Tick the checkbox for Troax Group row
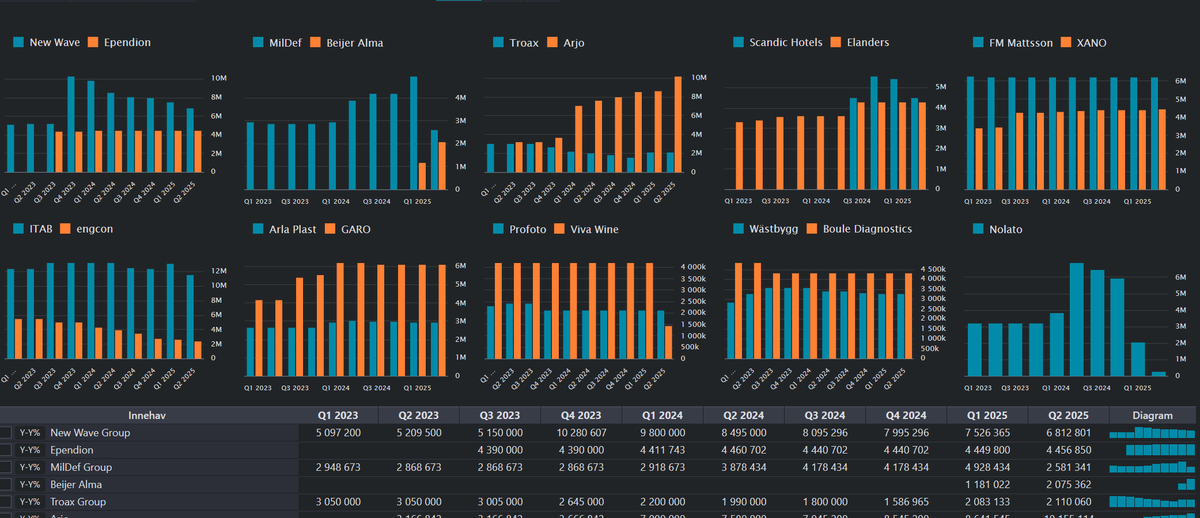Image resolution: width=1200 pixels, height=518 pixels. [6, 501]
